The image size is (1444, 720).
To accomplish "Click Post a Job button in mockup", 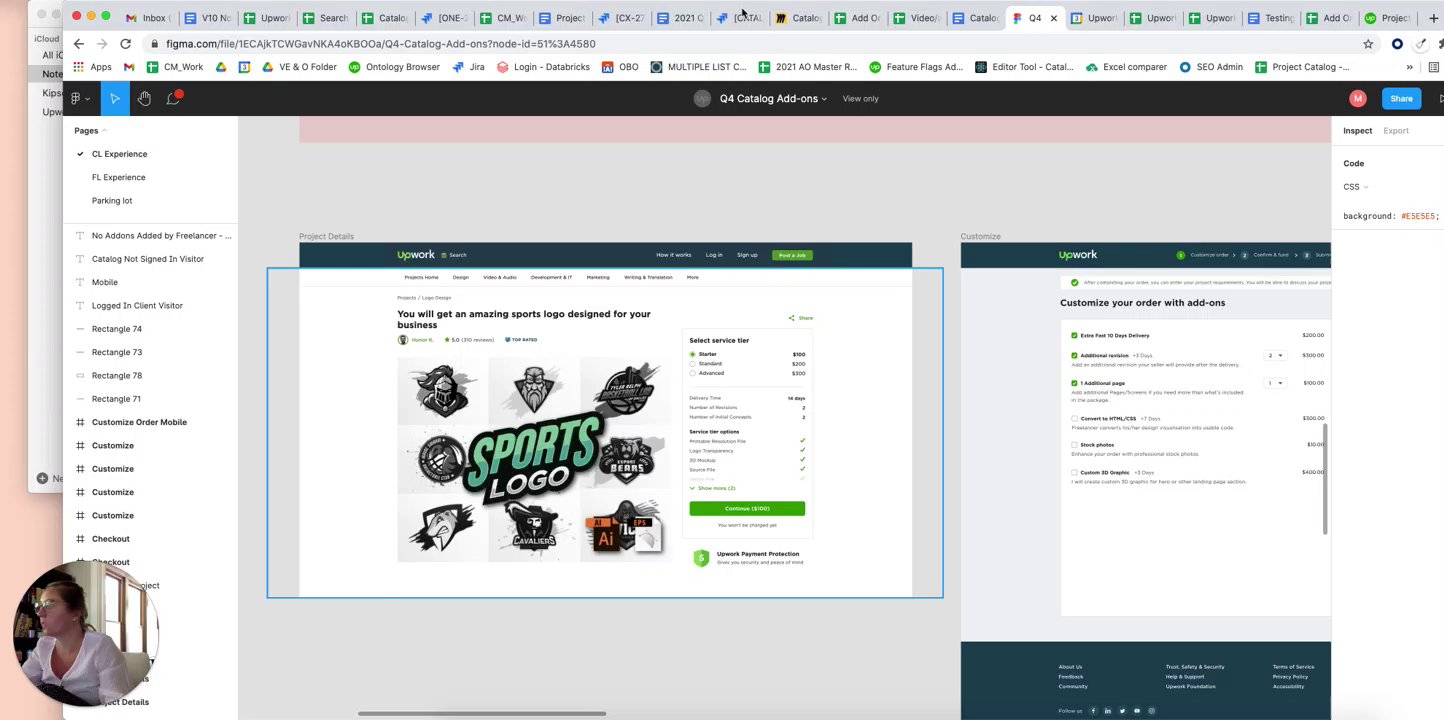I will 792,255.
